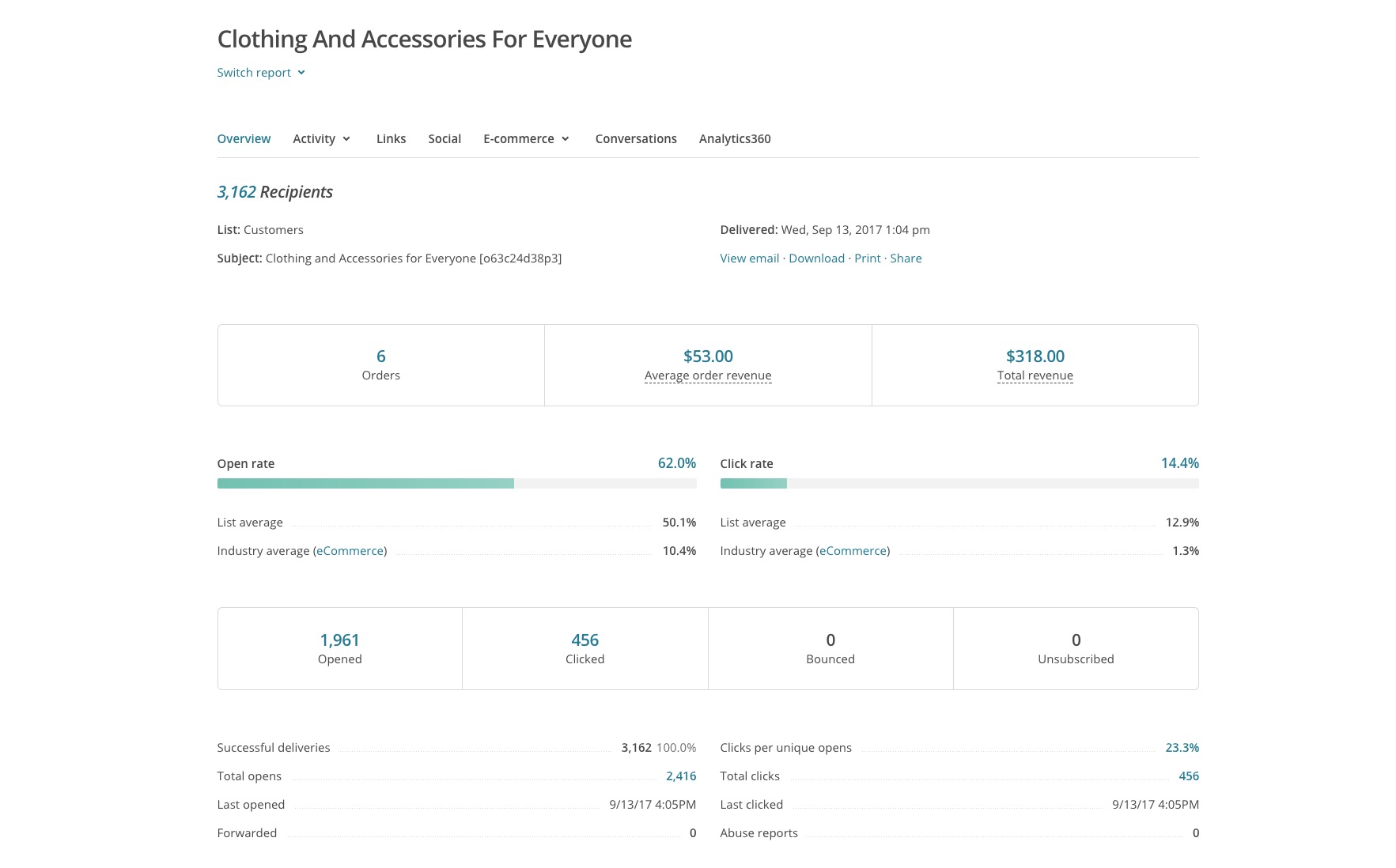
Task: Open the Social tab
Action: pos(445,139)
